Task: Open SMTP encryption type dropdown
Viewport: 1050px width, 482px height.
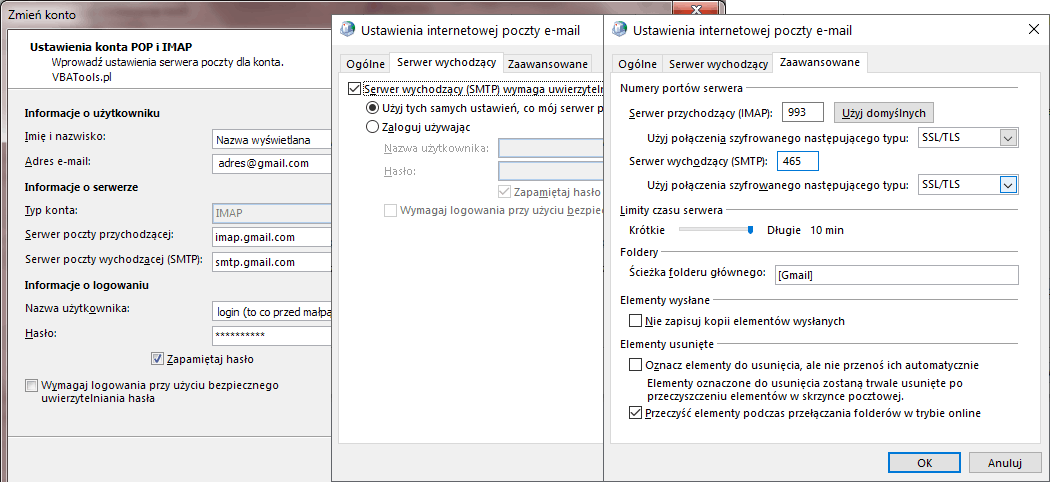Action: click(1008, 185)
